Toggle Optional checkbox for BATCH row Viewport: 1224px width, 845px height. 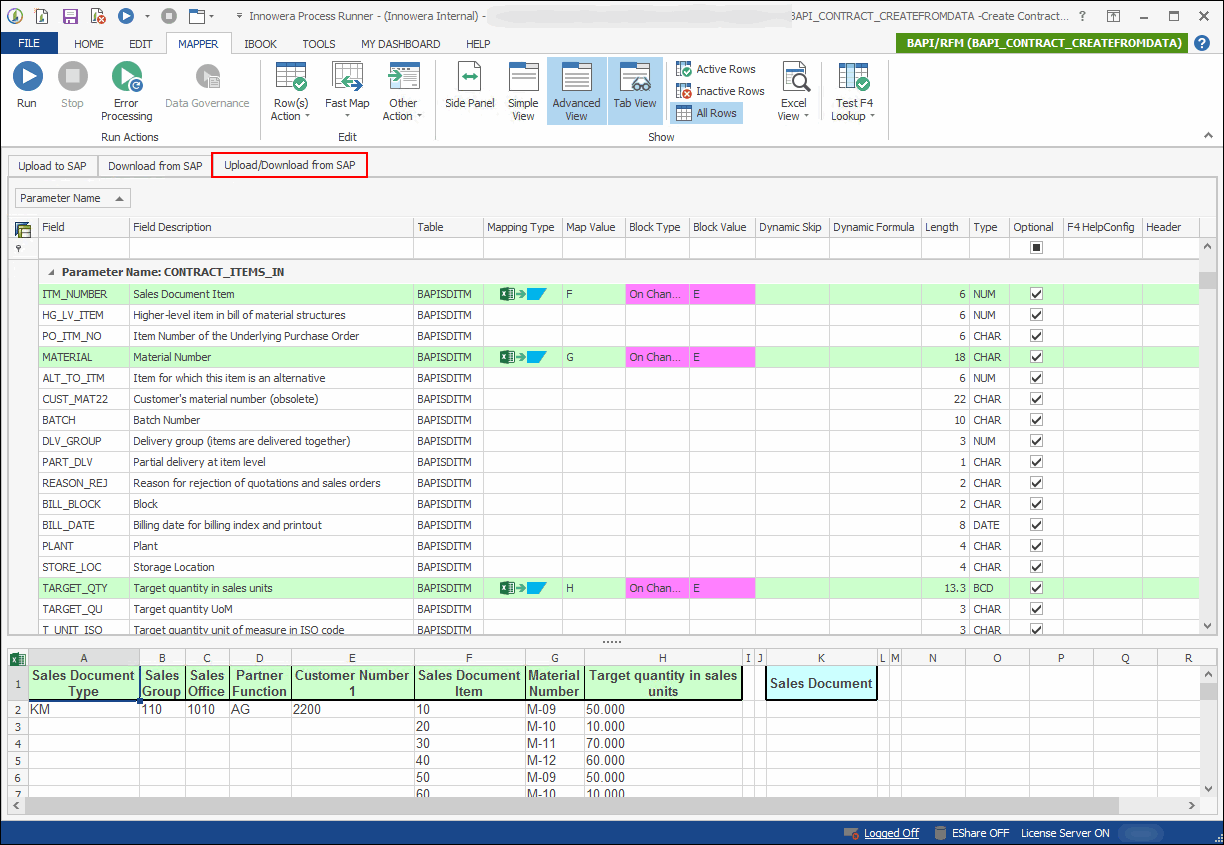[x=1036, y=420]
